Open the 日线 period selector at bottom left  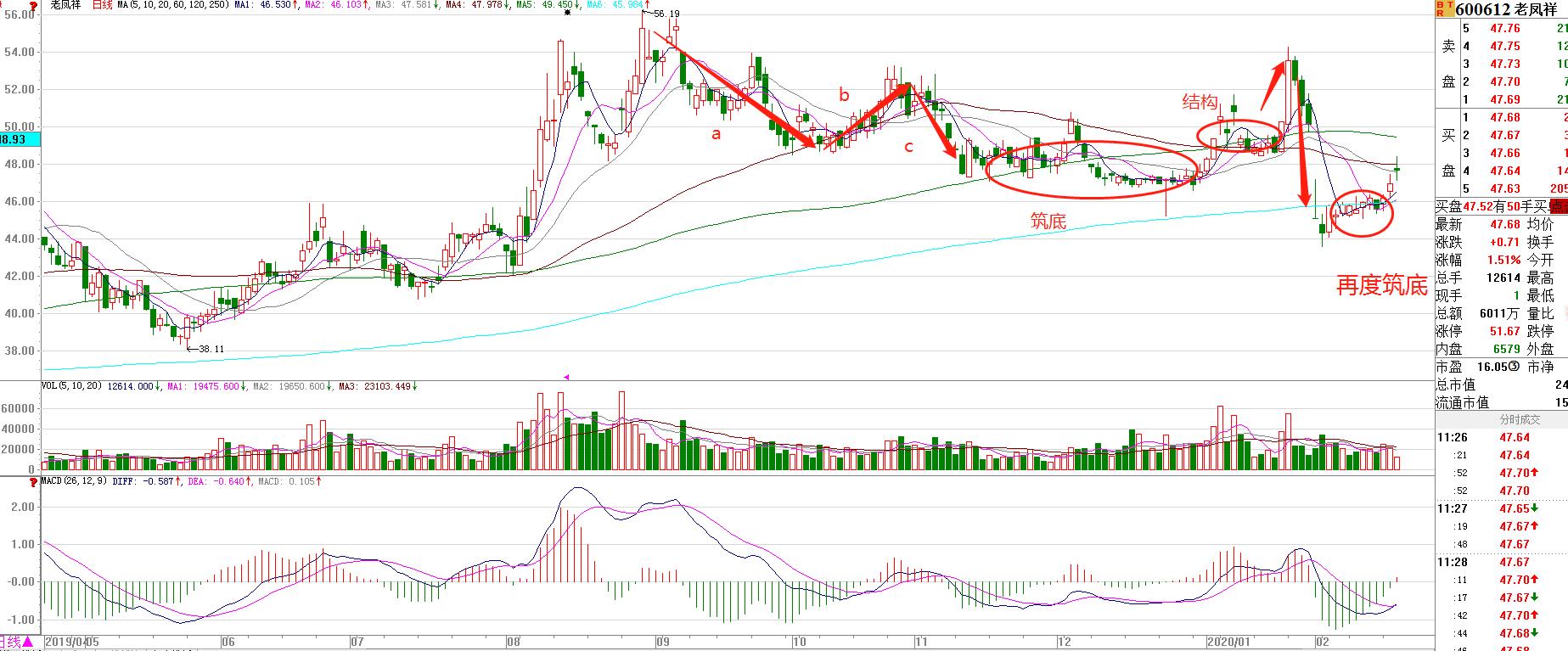pyautogui.click(x=11, y=643)
